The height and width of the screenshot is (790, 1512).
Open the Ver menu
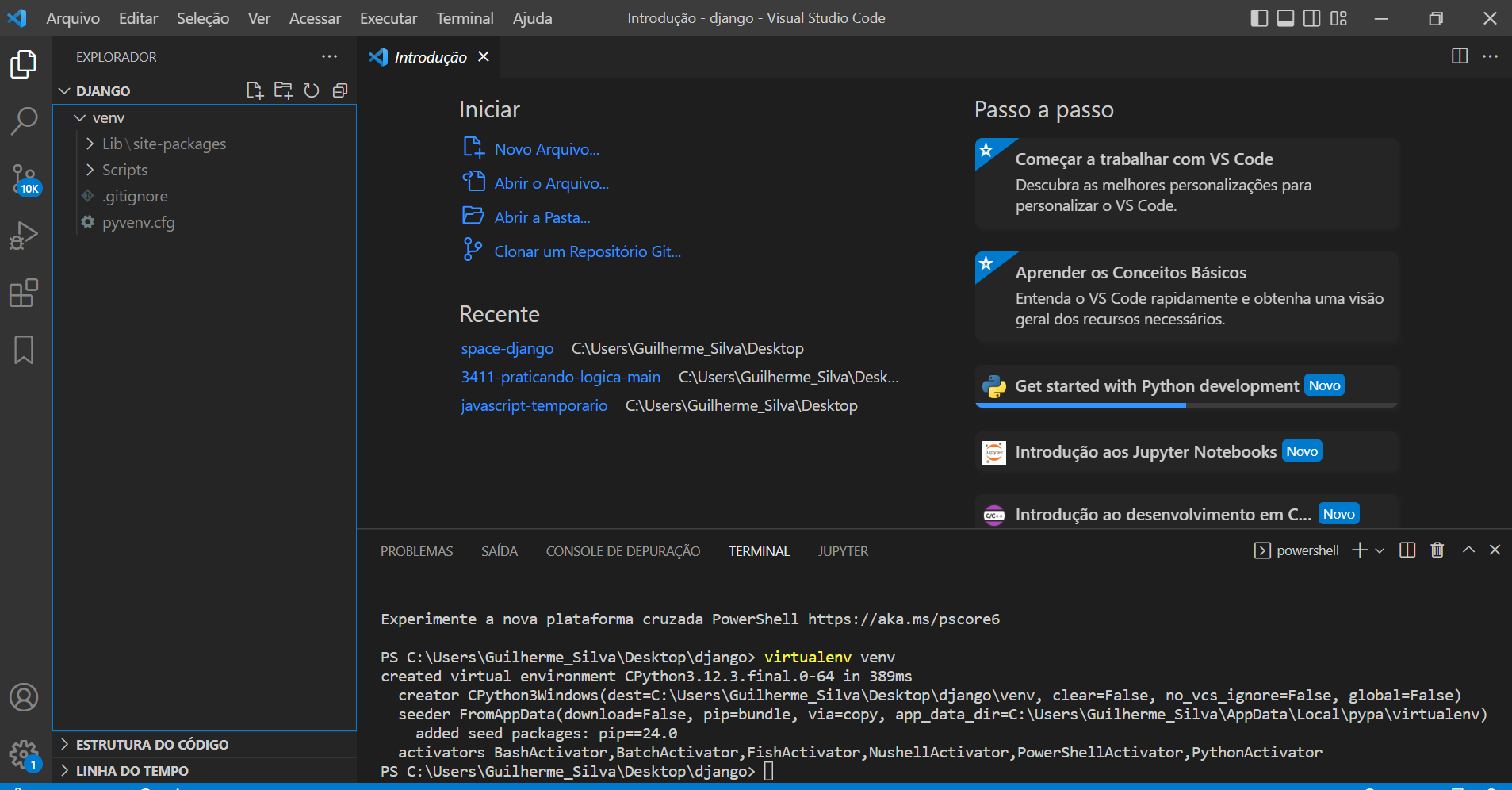[259, 18]
